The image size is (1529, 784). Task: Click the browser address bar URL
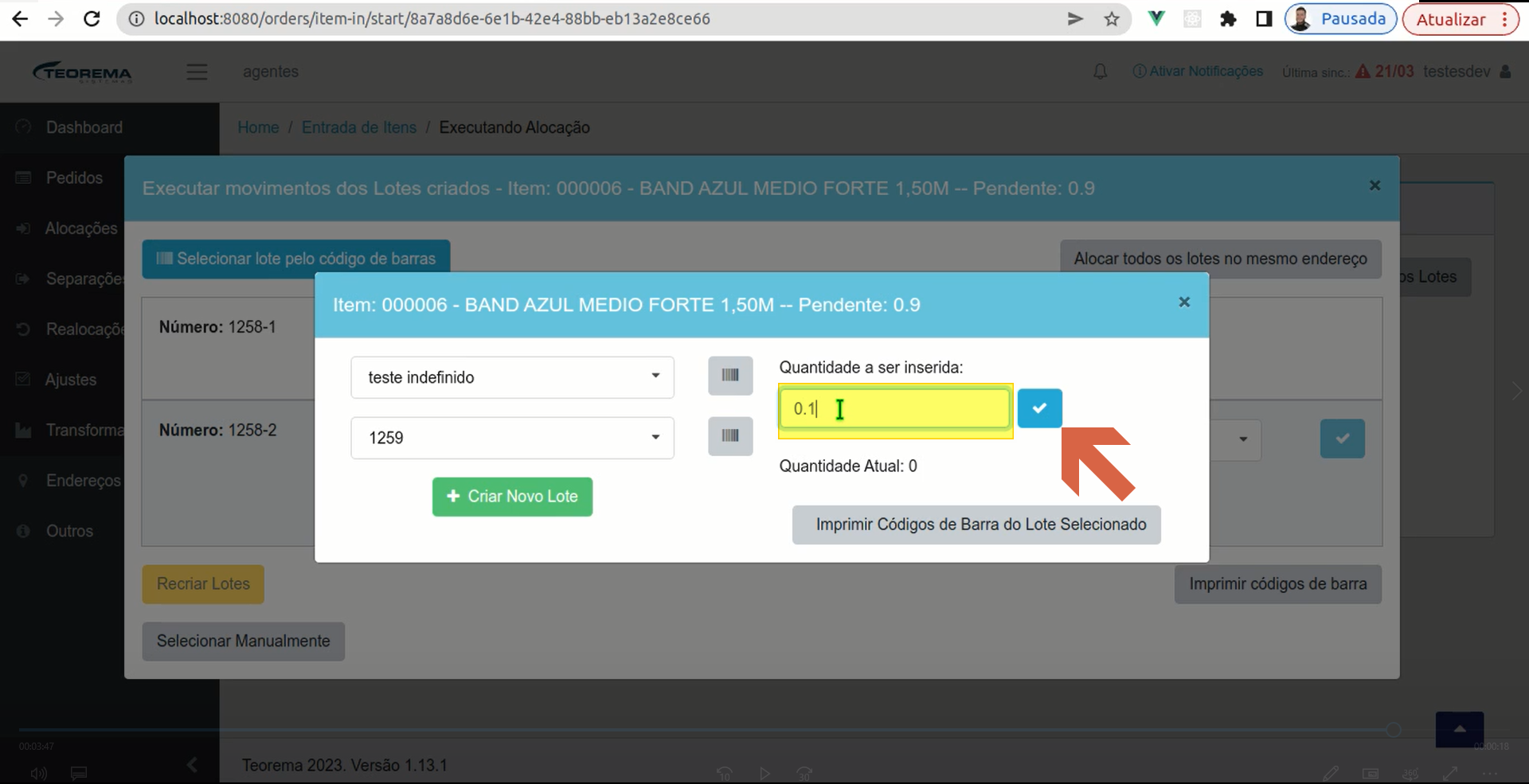pyautogui.click(x=432, y=19)
